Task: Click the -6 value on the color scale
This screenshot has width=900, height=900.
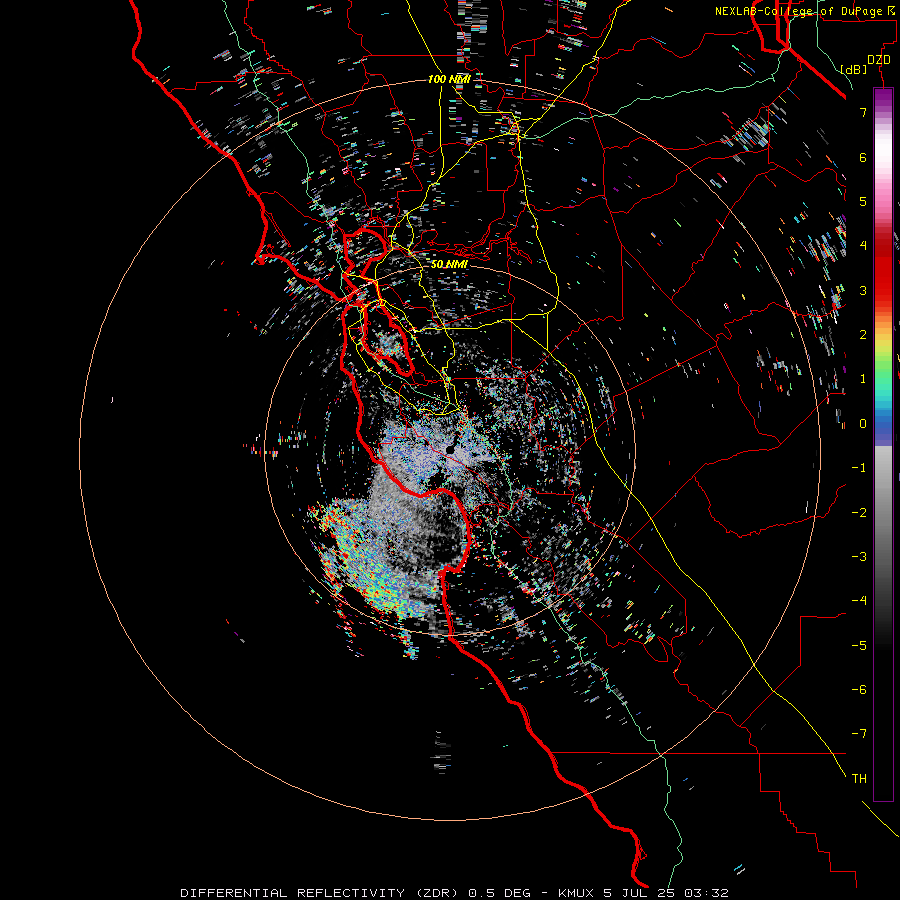Action: point(859,690)
